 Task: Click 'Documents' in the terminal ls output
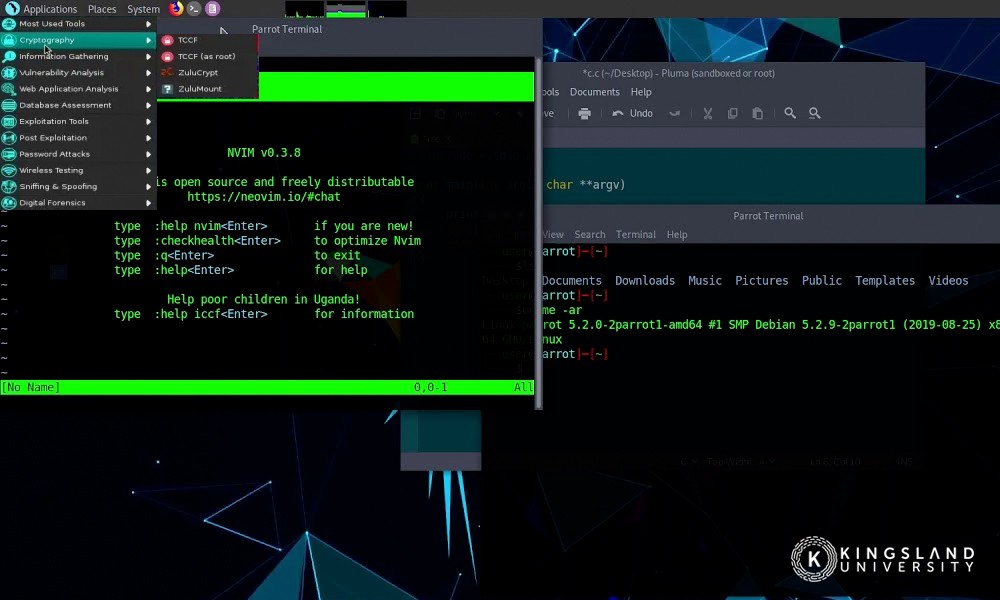[x=572, y=281]
